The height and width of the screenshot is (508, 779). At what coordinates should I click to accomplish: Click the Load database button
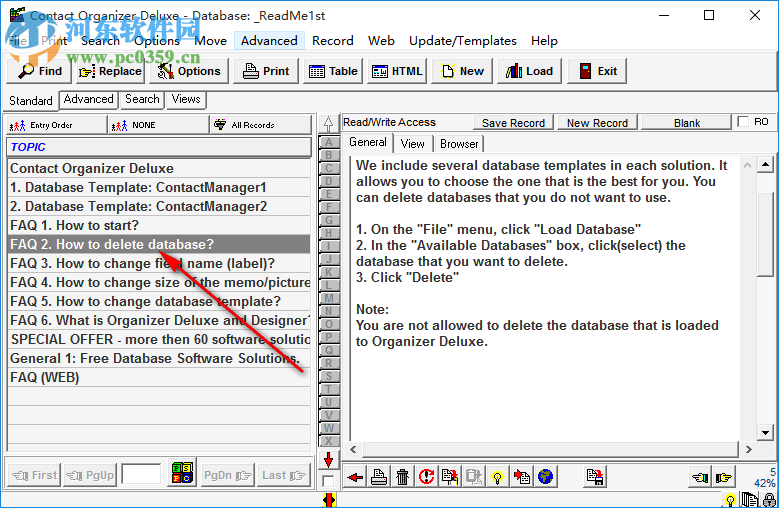[x=529, y=71]
